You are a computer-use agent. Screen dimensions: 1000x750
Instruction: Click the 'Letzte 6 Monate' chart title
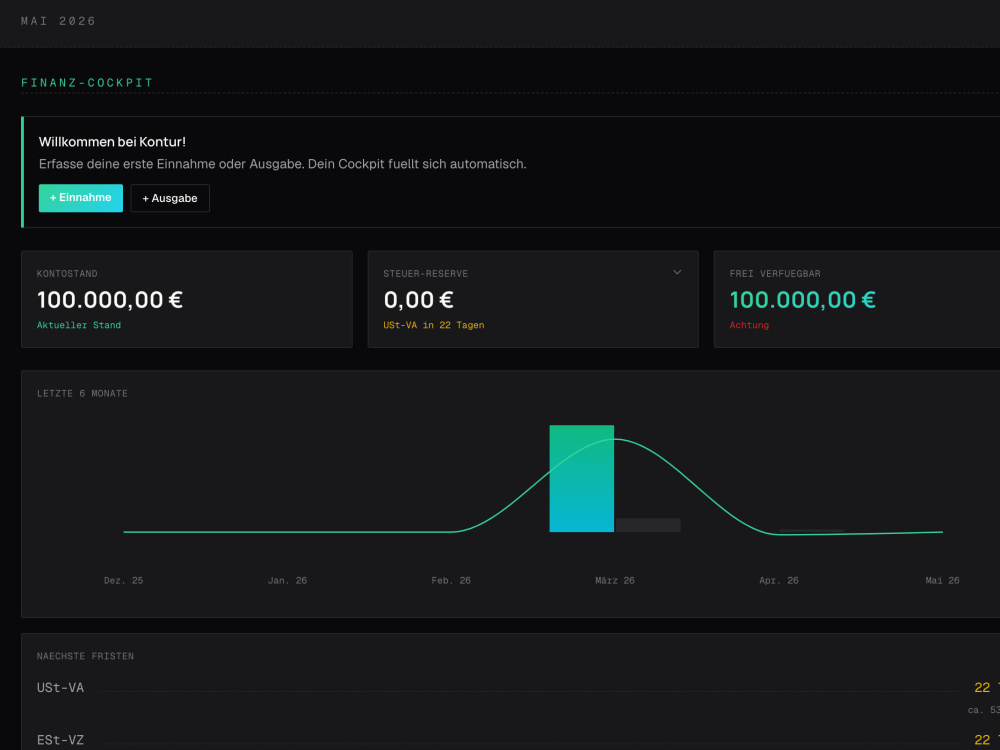pyautogui.click(x=82, y=393)
